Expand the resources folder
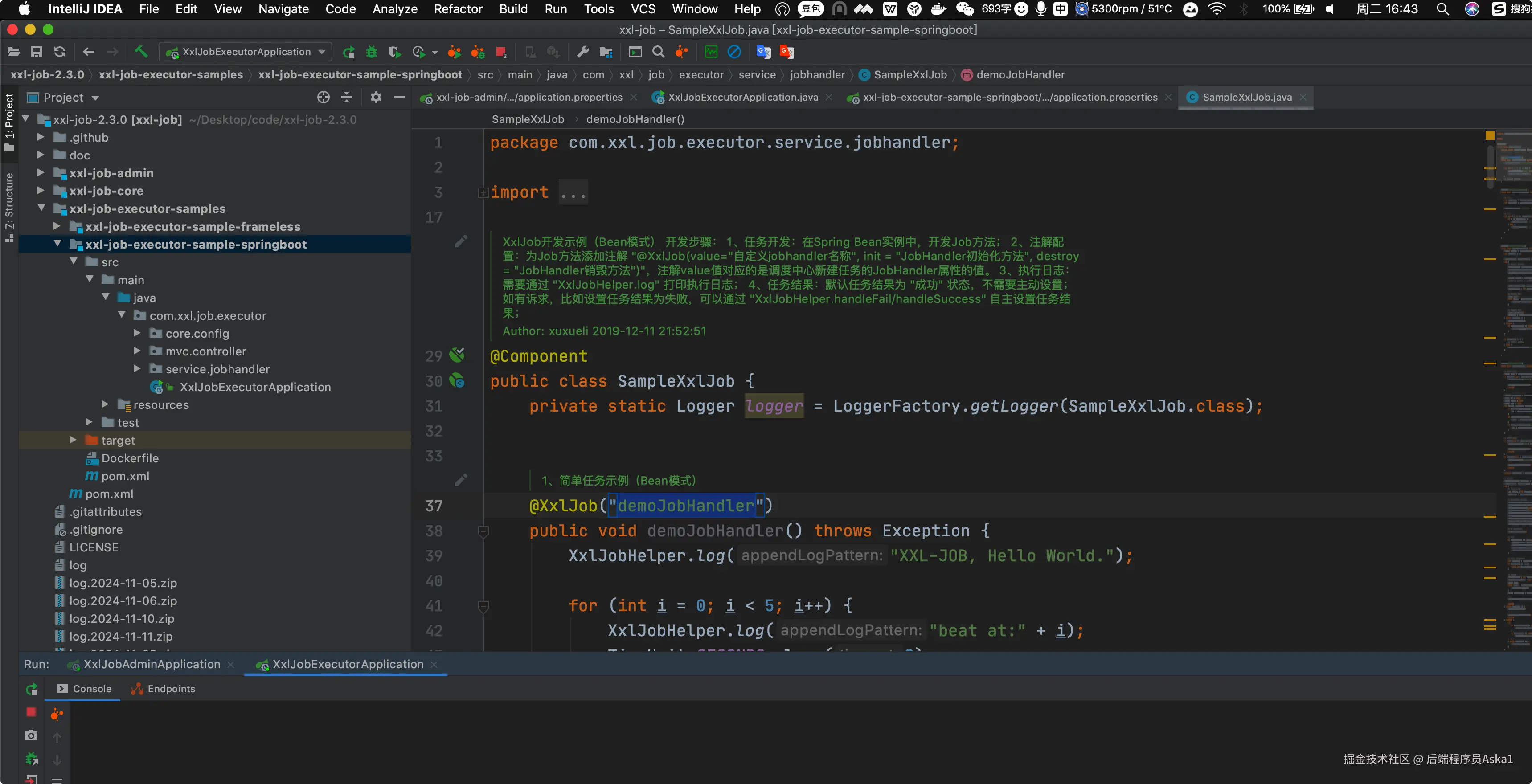 [x=105, y=405]
